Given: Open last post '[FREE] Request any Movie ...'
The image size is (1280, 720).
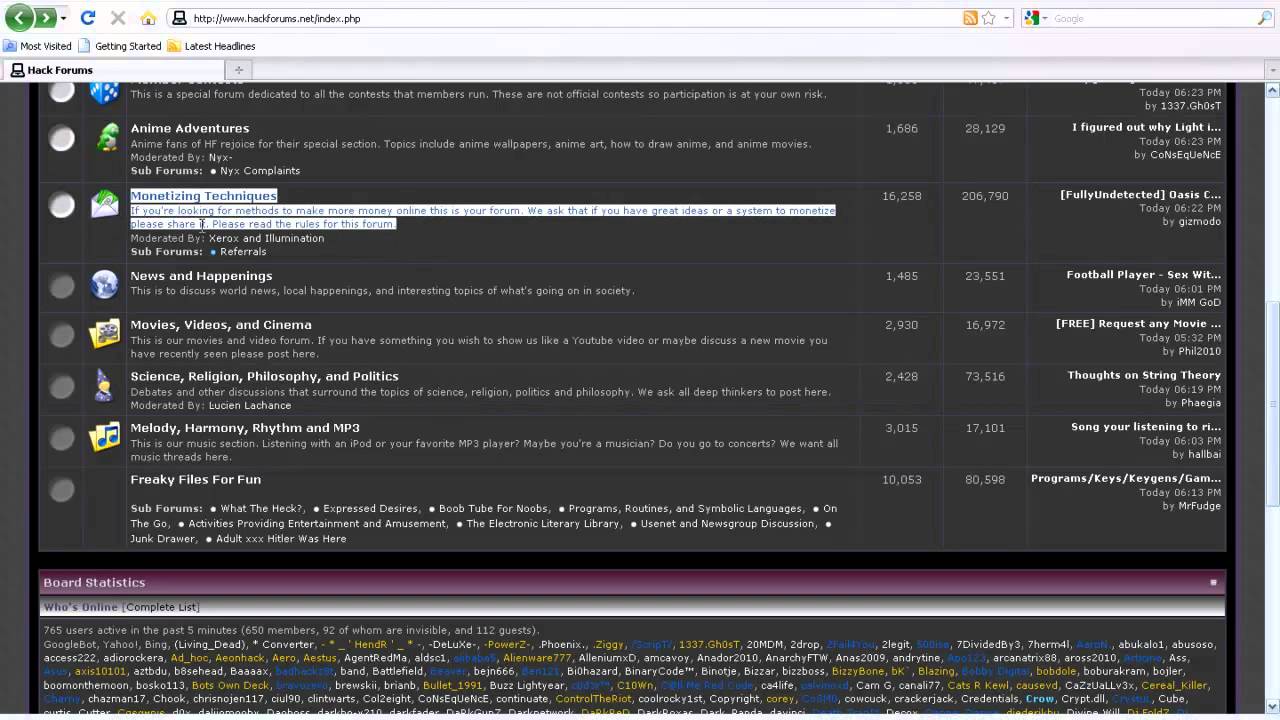Looking at the screenshot, I should coord(1138,324).
